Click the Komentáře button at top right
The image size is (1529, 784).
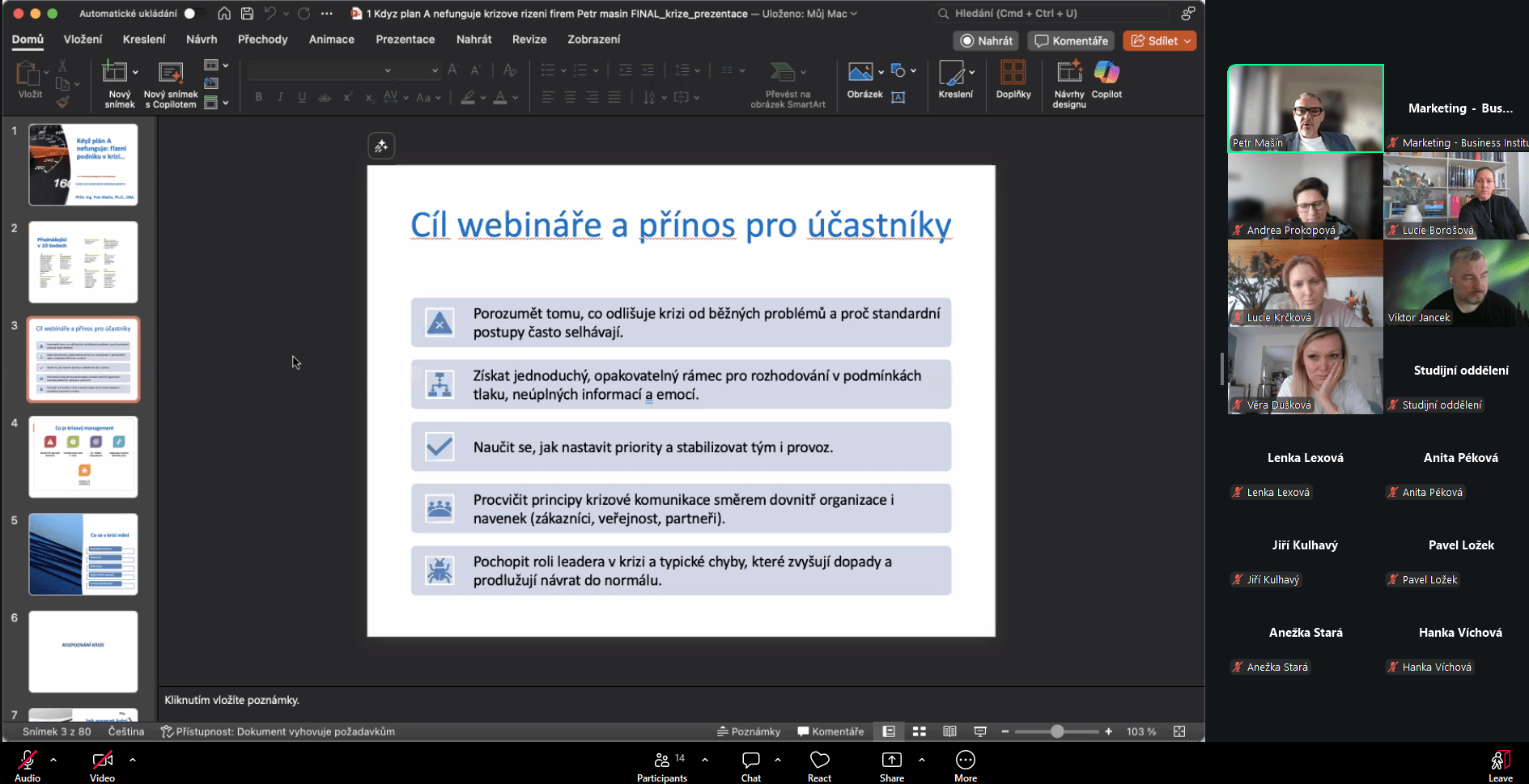coord(1071,41)
